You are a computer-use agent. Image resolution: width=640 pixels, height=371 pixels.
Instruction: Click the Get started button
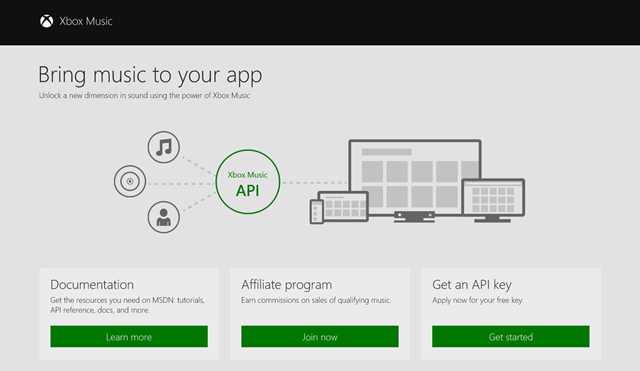511,337
